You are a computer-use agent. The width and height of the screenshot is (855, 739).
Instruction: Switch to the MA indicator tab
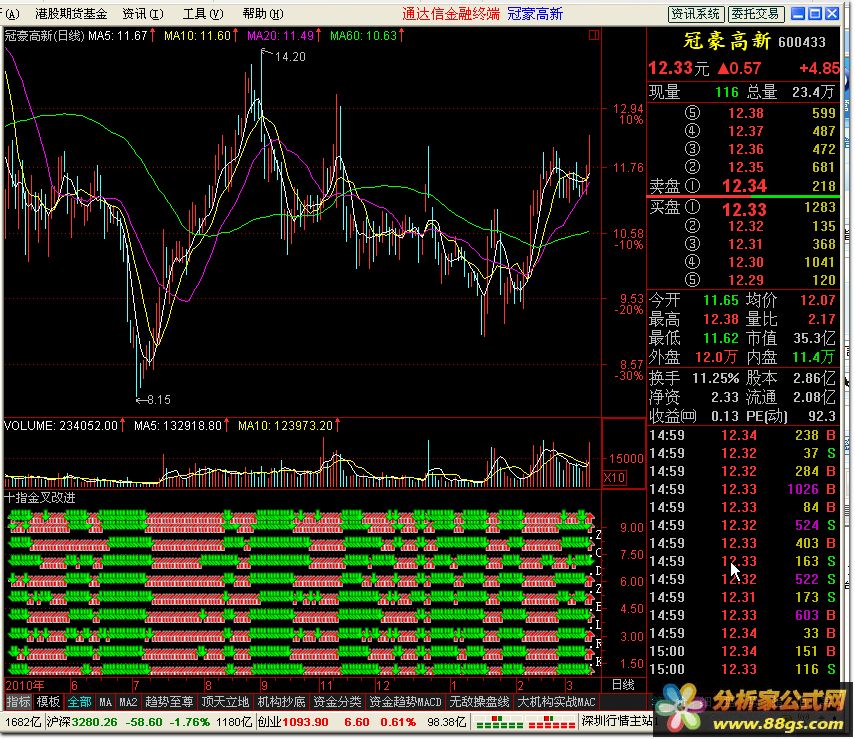[x=105, y=702]
